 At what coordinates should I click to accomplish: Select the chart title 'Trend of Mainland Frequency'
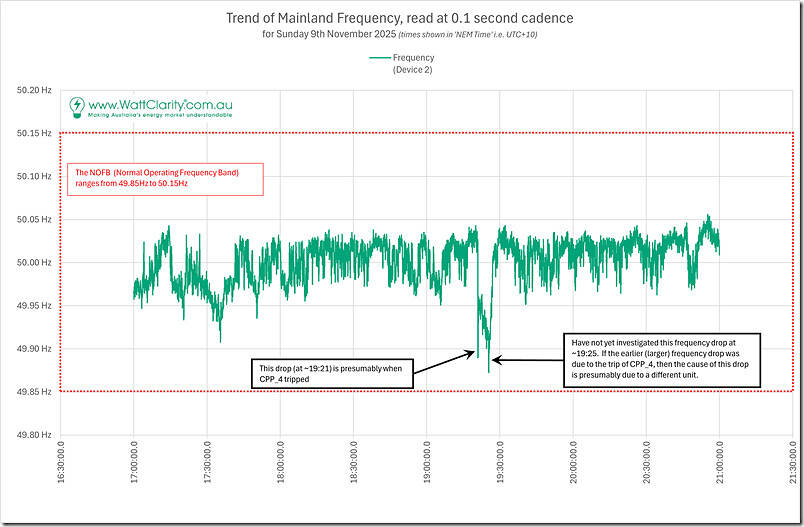point(401,17)
